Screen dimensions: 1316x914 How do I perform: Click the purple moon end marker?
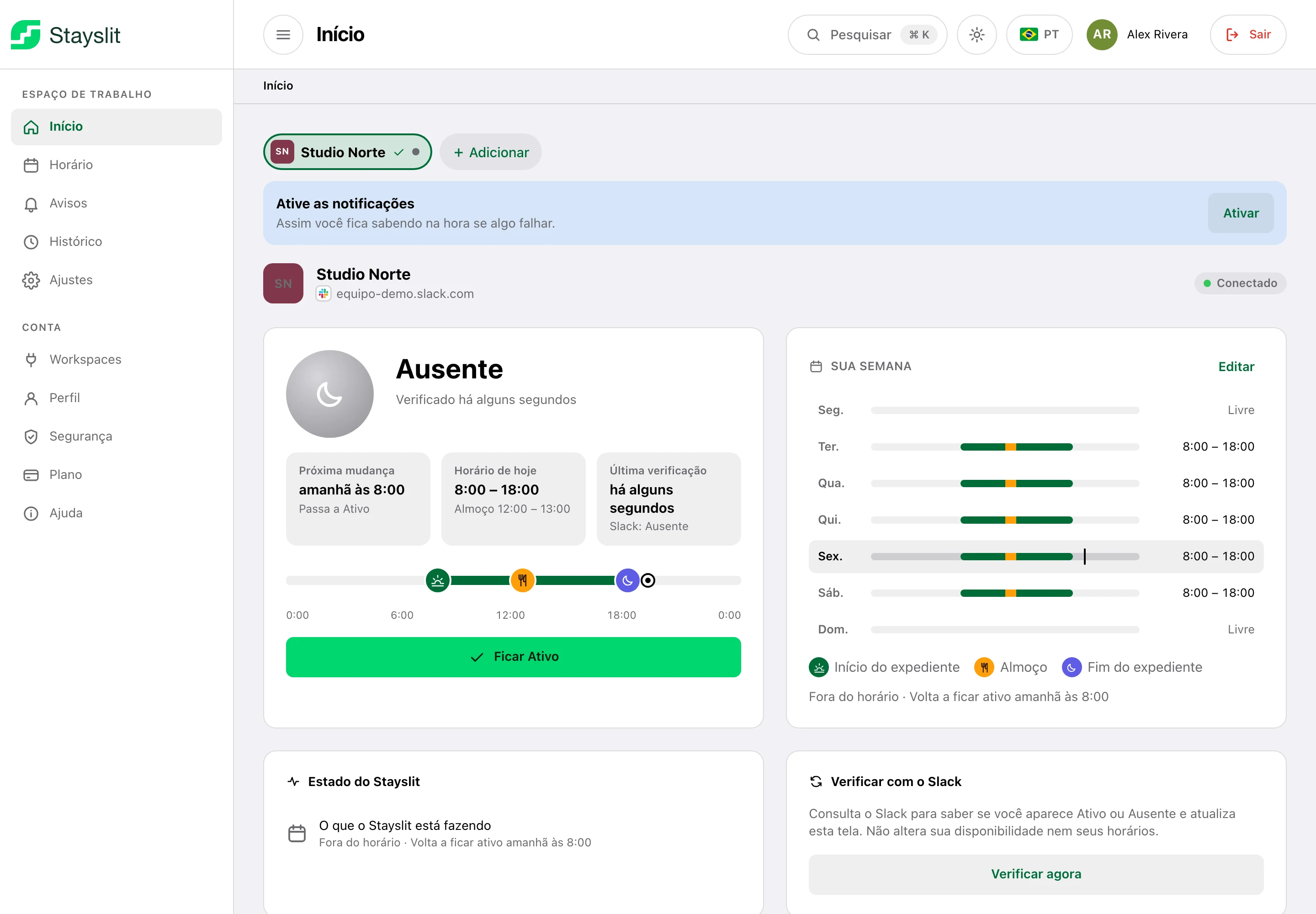[x=628, y=581]
